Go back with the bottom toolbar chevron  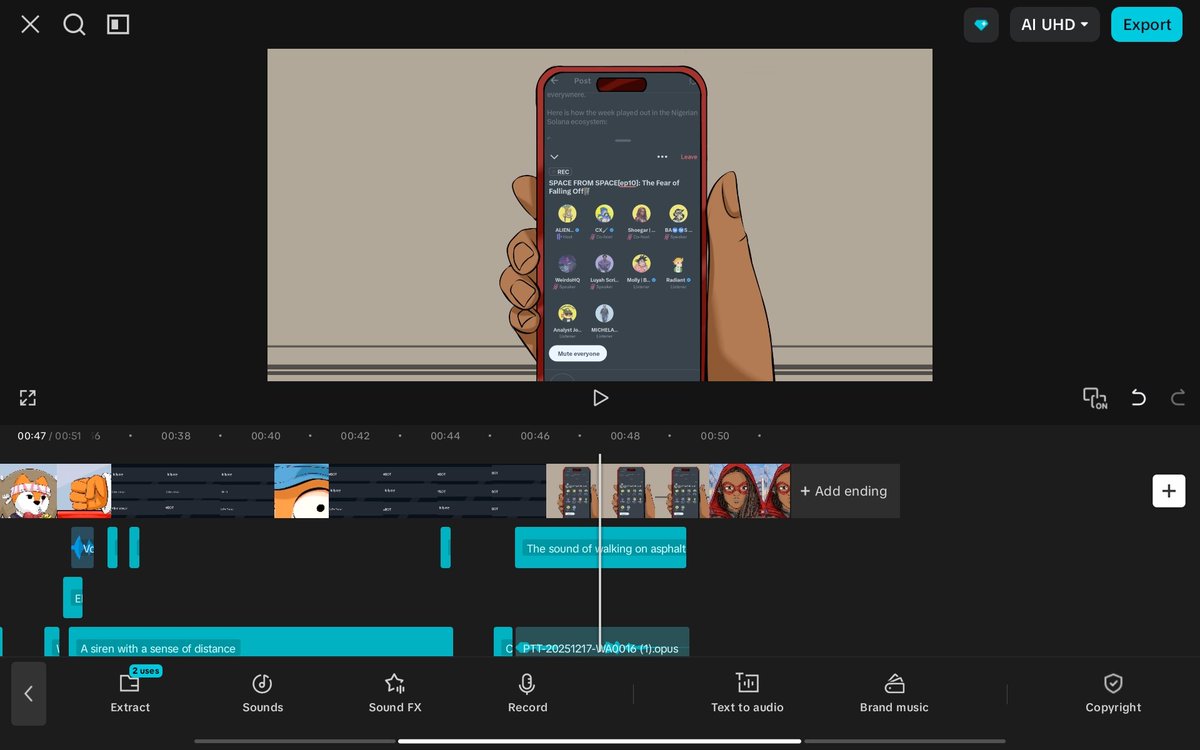point(29,693)
